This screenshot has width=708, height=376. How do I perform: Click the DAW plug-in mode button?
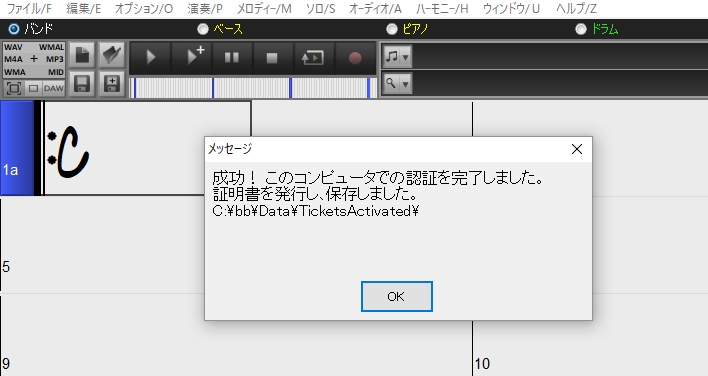[54, 88]
